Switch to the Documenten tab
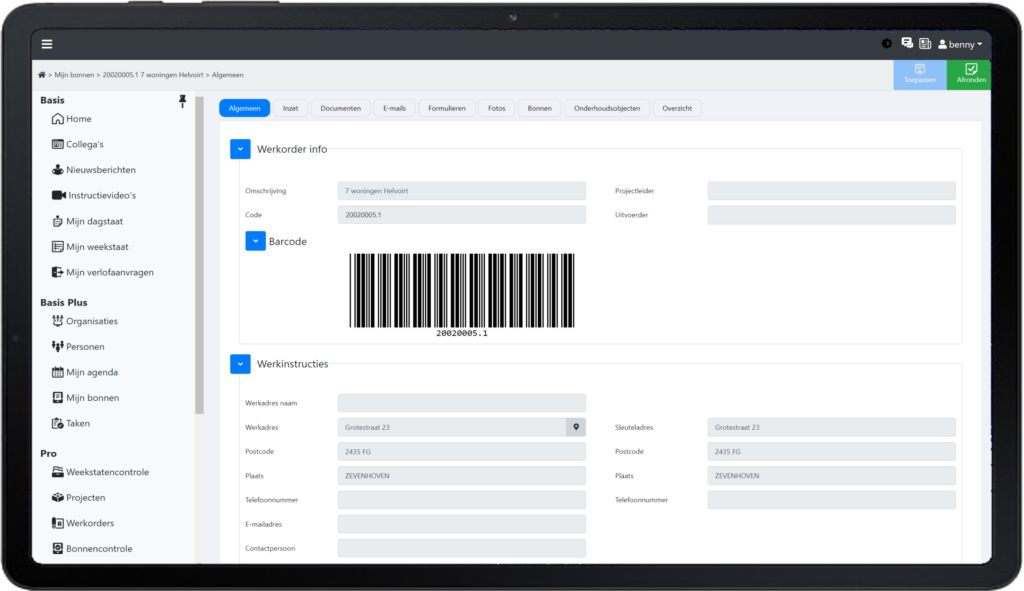This screenshot has height=591, width=1024. (340, 108)
